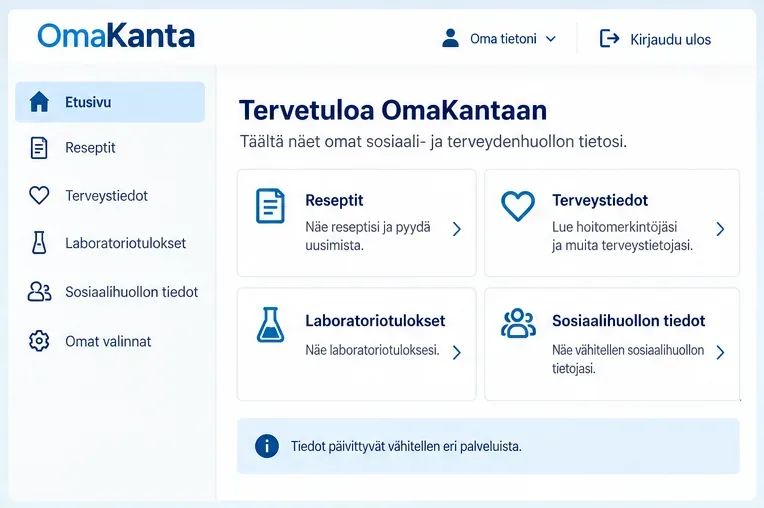The image size is (764, 508).
Task: Click text 'Näe vähitellen sosiaalihuollon tietojasi.'
Action: (628, 359)
